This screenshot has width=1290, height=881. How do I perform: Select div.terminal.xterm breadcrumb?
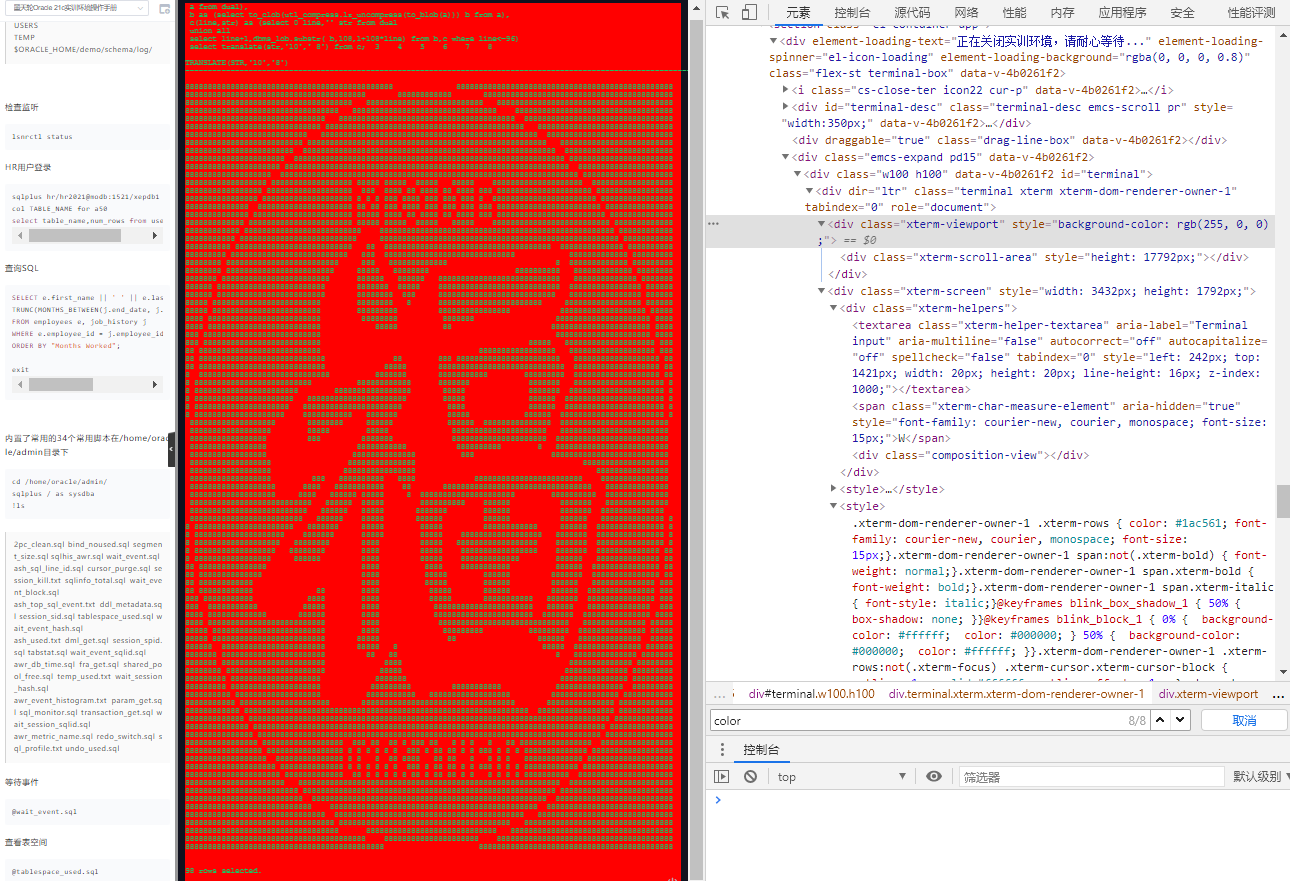coord(1016,694)
